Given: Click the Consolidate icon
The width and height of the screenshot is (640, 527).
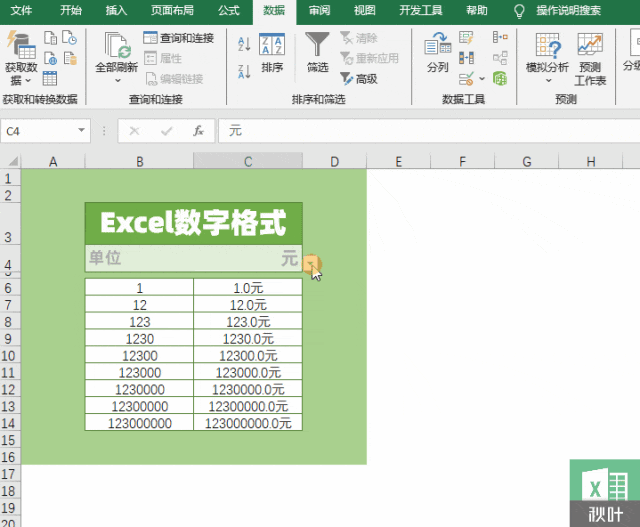Looking at the screenshot, I should pos(500,38).
